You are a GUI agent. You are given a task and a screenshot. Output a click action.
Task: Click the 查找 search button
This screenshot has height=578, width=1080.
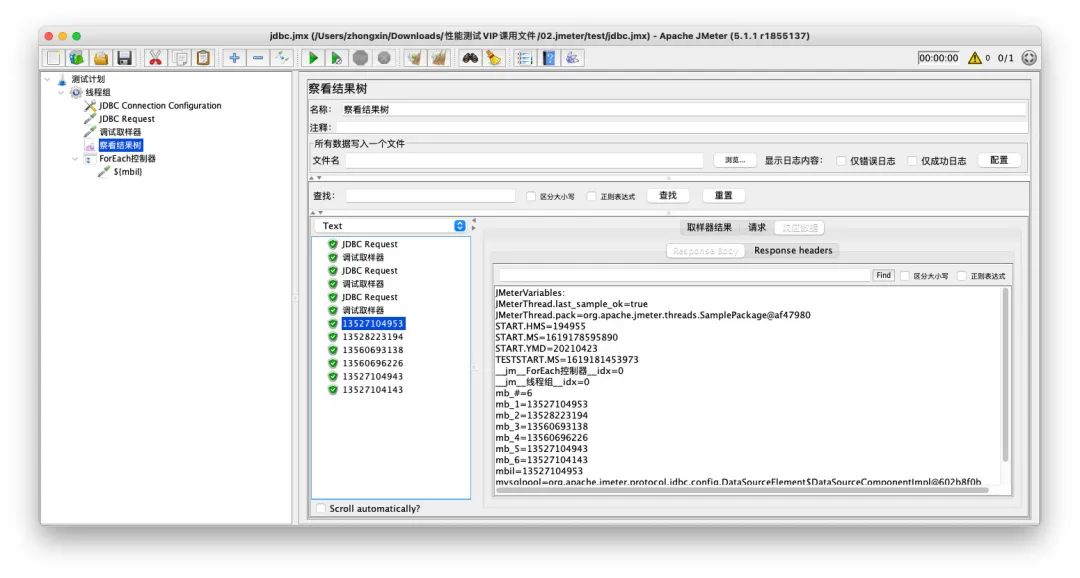[668, 196]
